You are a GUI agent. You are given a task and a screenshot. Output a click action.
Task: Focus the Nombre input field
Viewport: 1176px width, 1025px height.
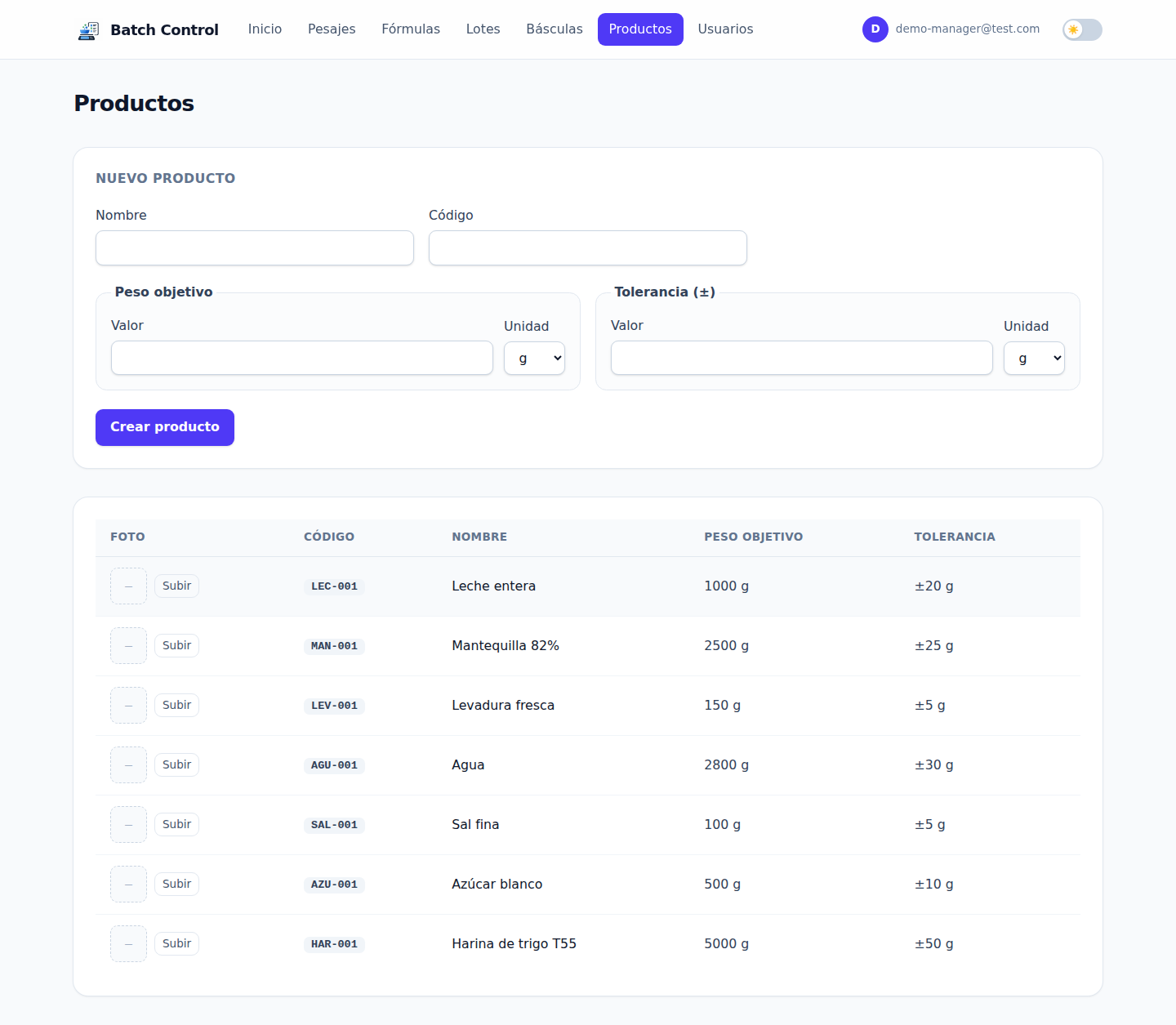tap(255, 248)
